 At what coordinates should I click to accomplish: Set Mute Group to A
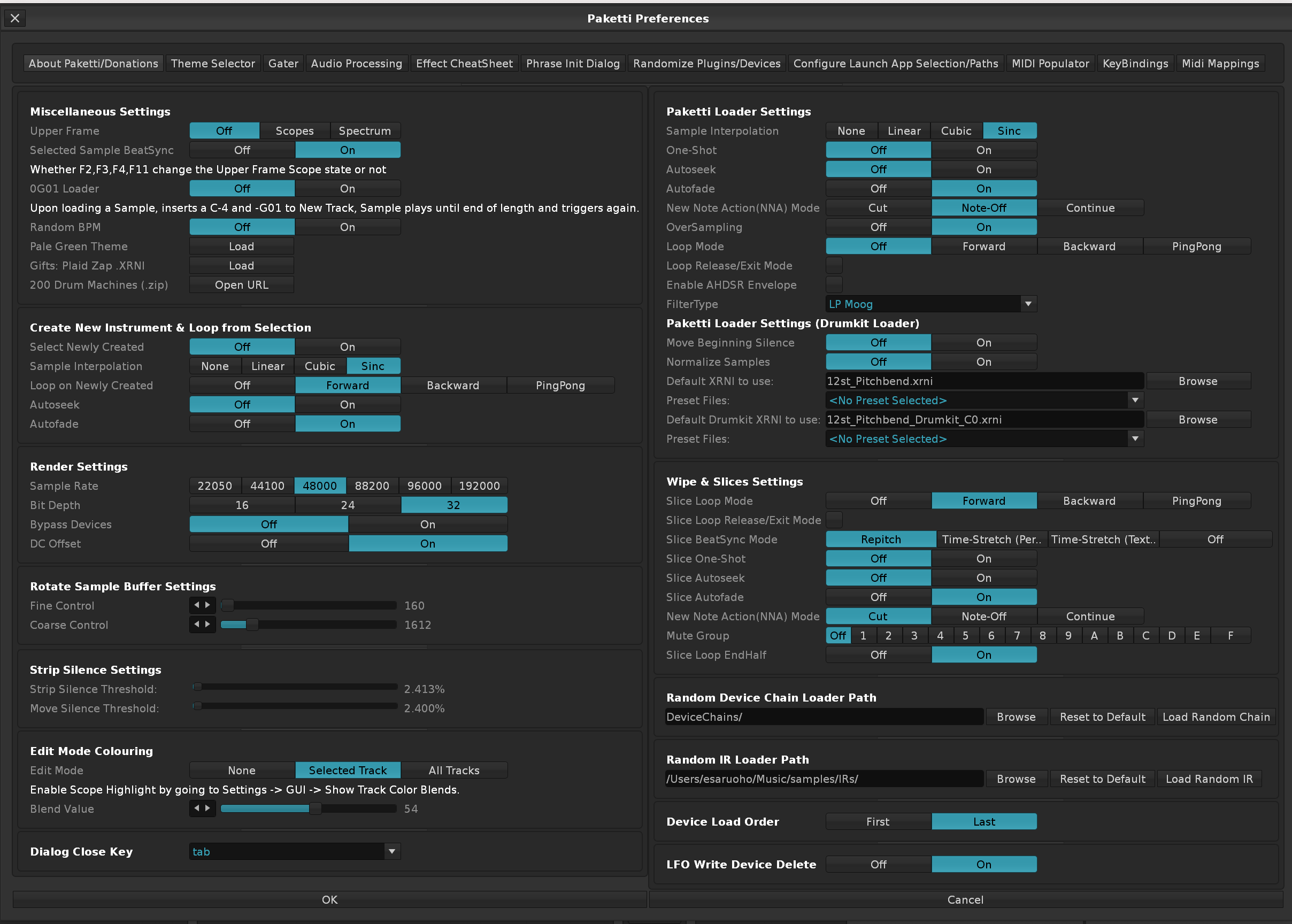tap(1094, 636)
